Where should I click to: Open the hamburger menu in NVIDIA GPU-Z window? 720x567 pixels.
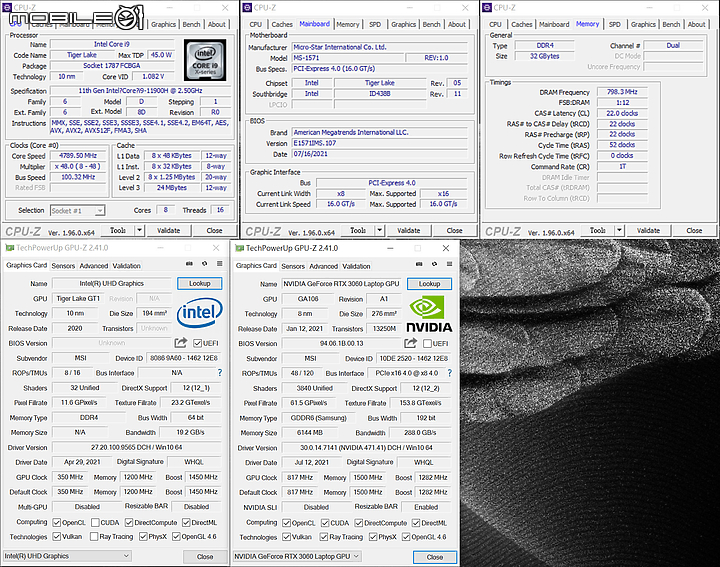click(x=450, y=264)
